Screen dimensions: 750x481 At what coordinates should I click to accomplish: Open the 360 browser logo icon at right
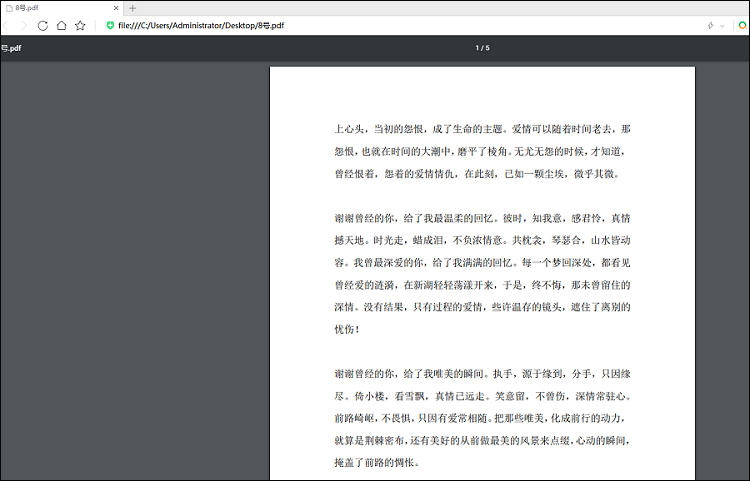coord(743,25)
